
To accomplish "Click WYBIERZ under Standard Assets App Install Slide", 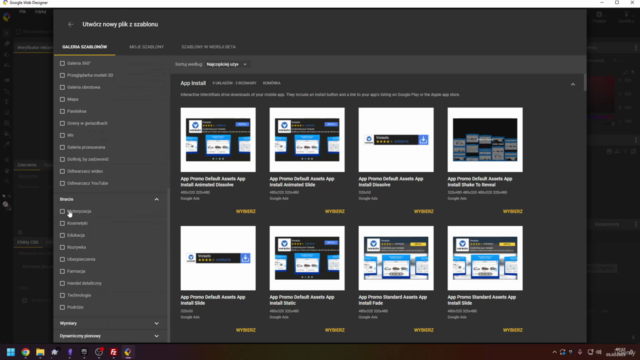I will (x=513, y=330).
